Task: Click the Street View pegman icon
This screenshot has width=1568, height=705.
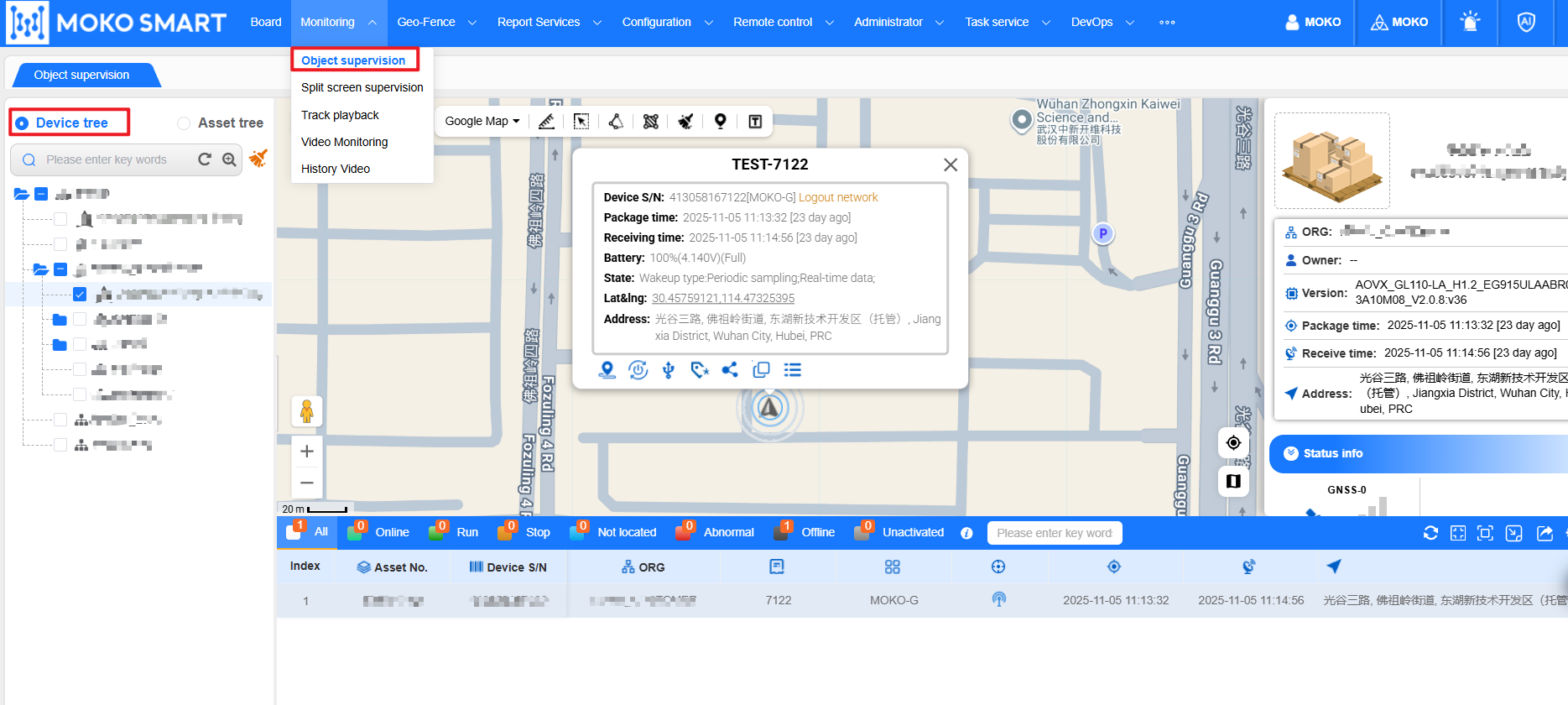Action: tap(307, 411)
